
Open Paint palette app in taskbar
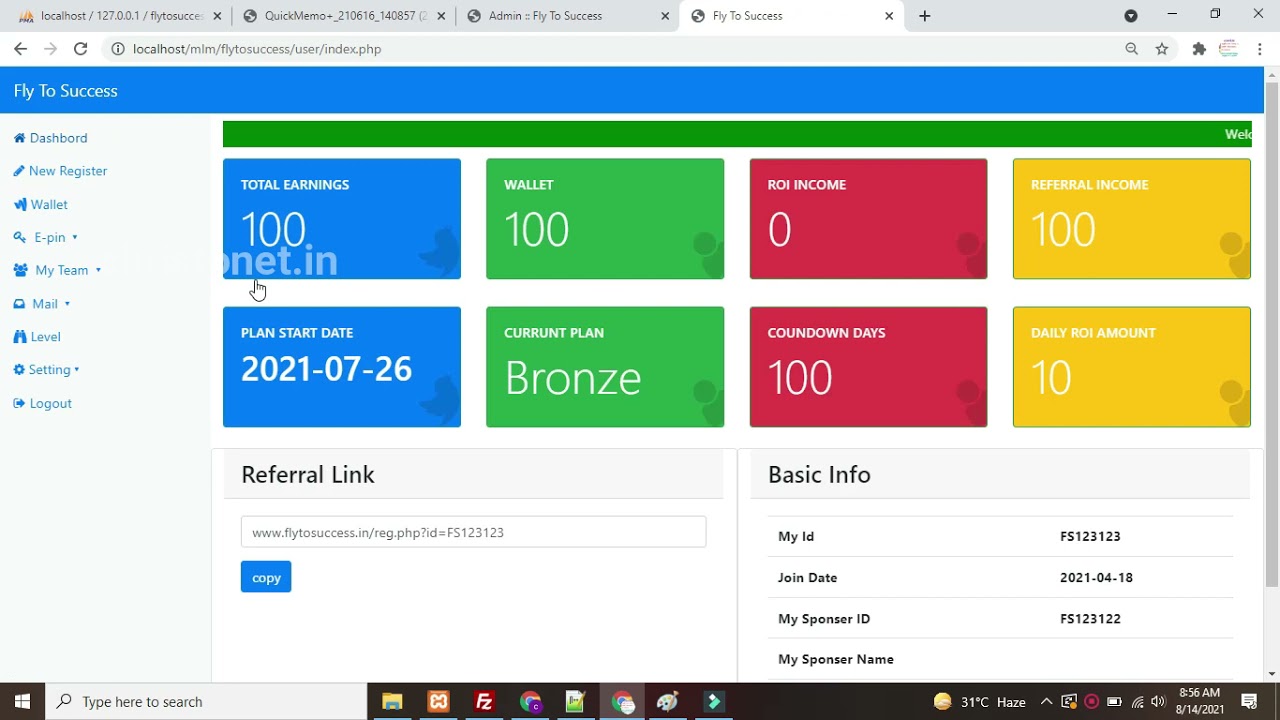click(668, 701)
